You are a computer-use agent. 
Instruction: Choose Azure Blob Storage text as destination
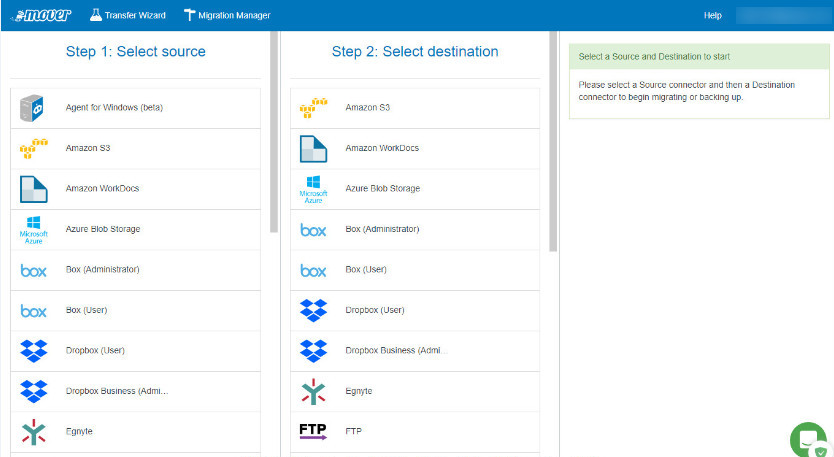click(x=382, y=188)
